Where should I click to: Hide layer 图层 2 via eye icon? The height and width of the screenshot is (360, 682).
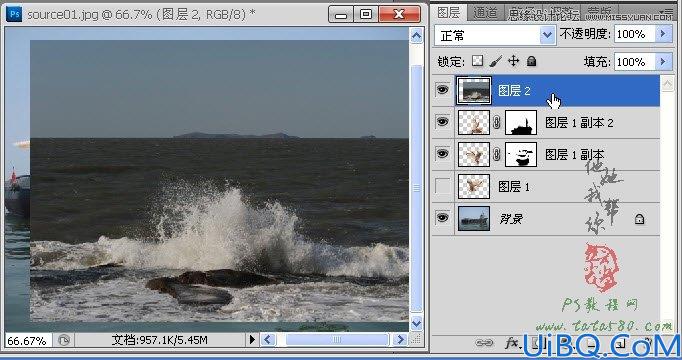(x=443, y=90)
